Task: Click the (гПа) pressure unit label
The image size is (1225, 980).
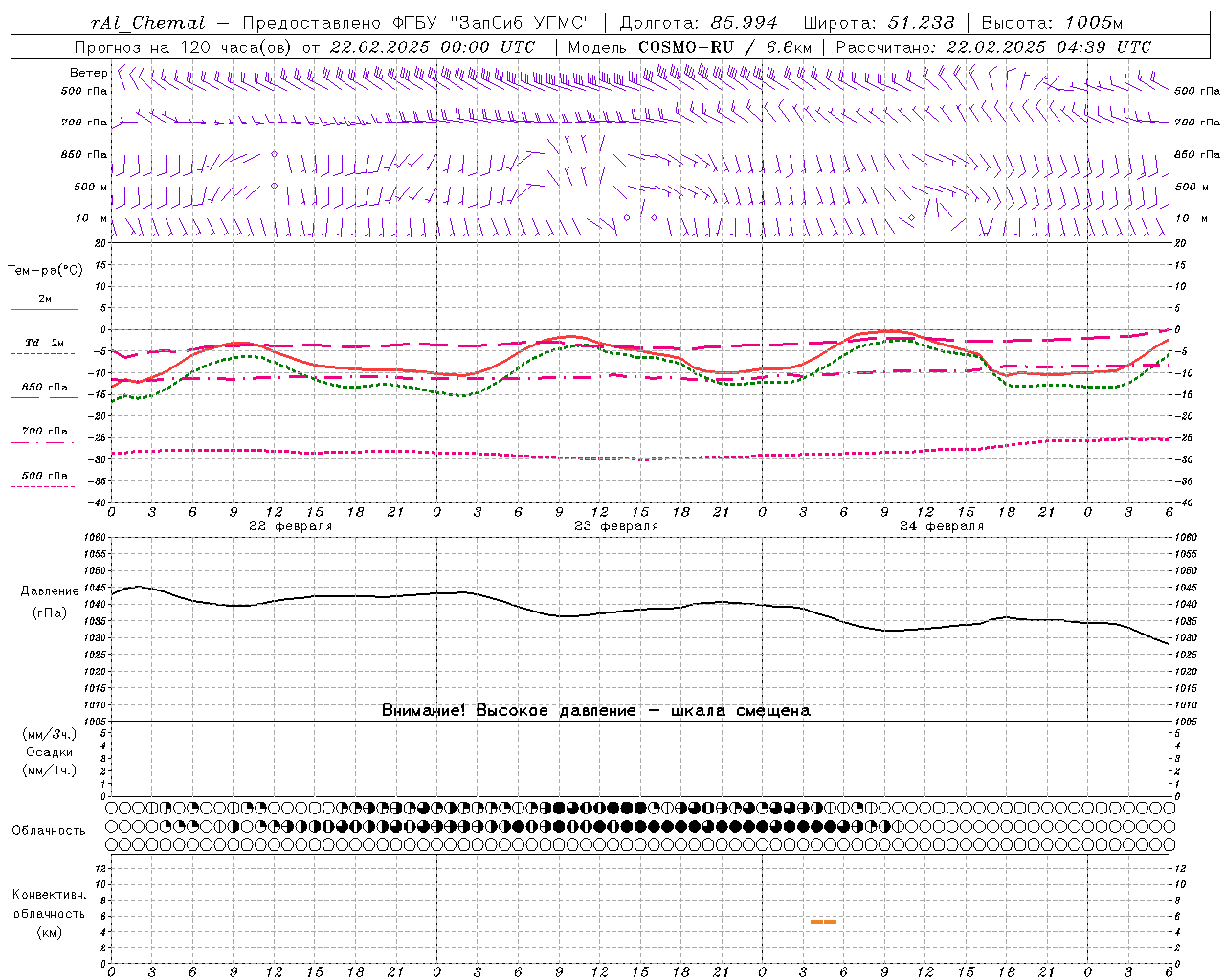Action: click(50, 612)
